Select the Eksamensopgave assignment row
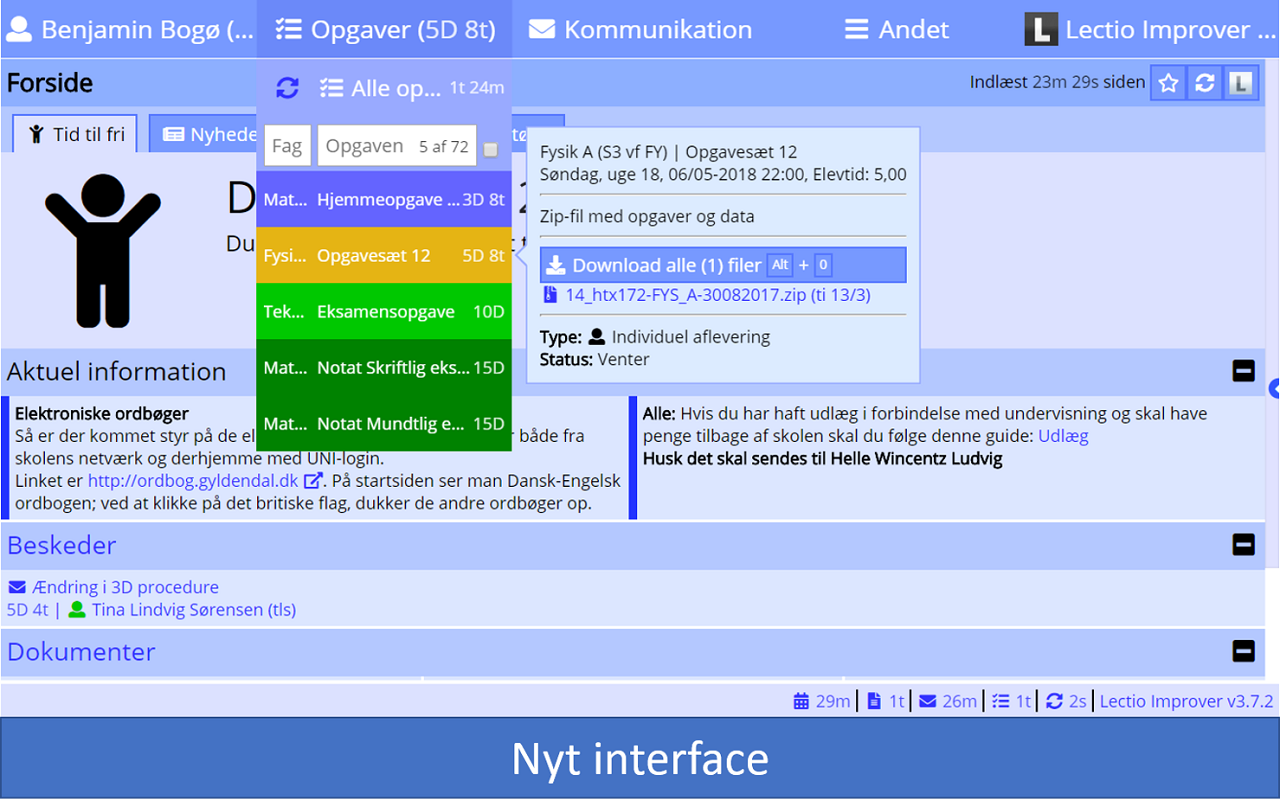 point(384,311)
